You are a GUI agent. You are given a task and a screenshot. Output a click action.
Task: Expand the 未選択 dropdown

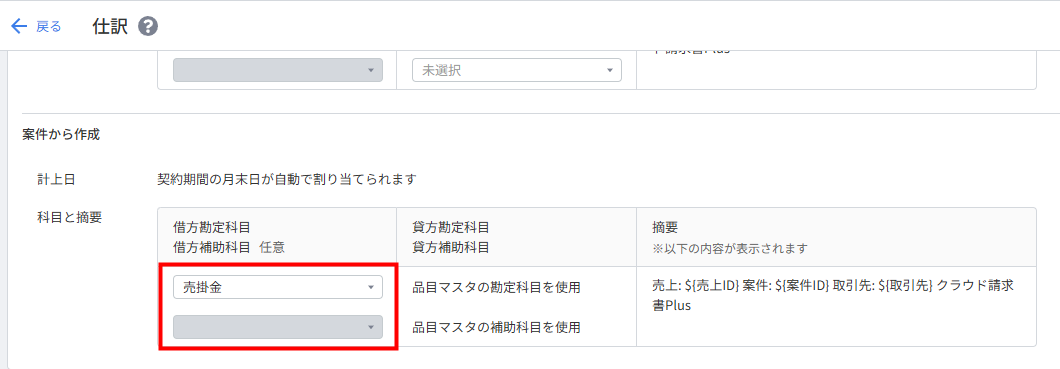click(516, 70)
